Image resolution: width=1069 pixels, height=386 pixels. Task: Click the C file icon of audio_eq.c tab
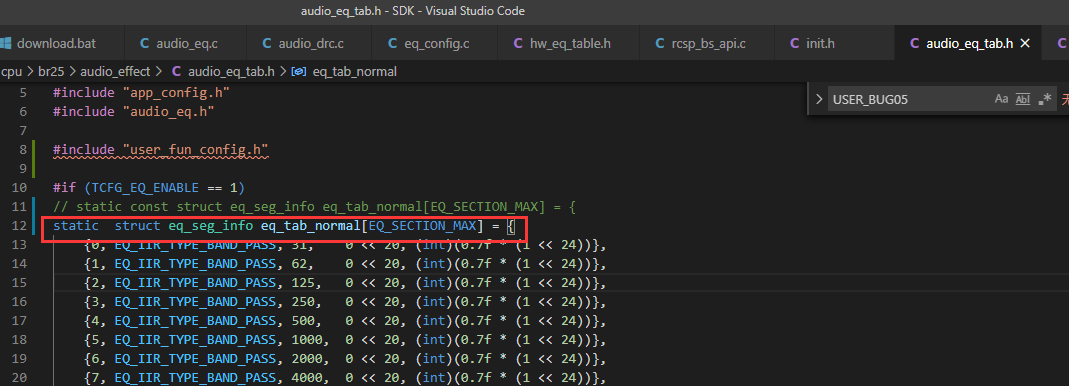144,44
